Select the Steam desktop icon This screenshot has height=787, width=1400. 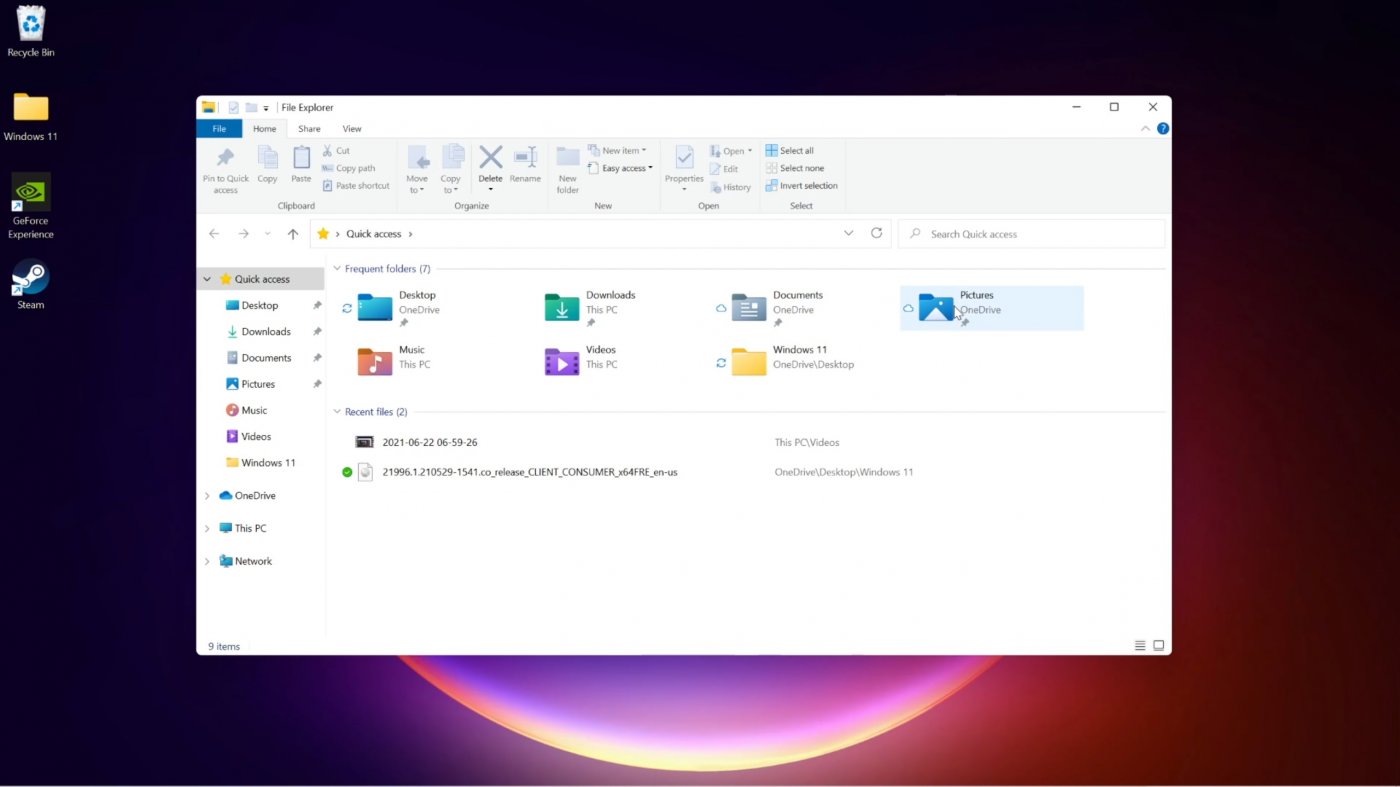pyautogui.click(x=31, y=284)
